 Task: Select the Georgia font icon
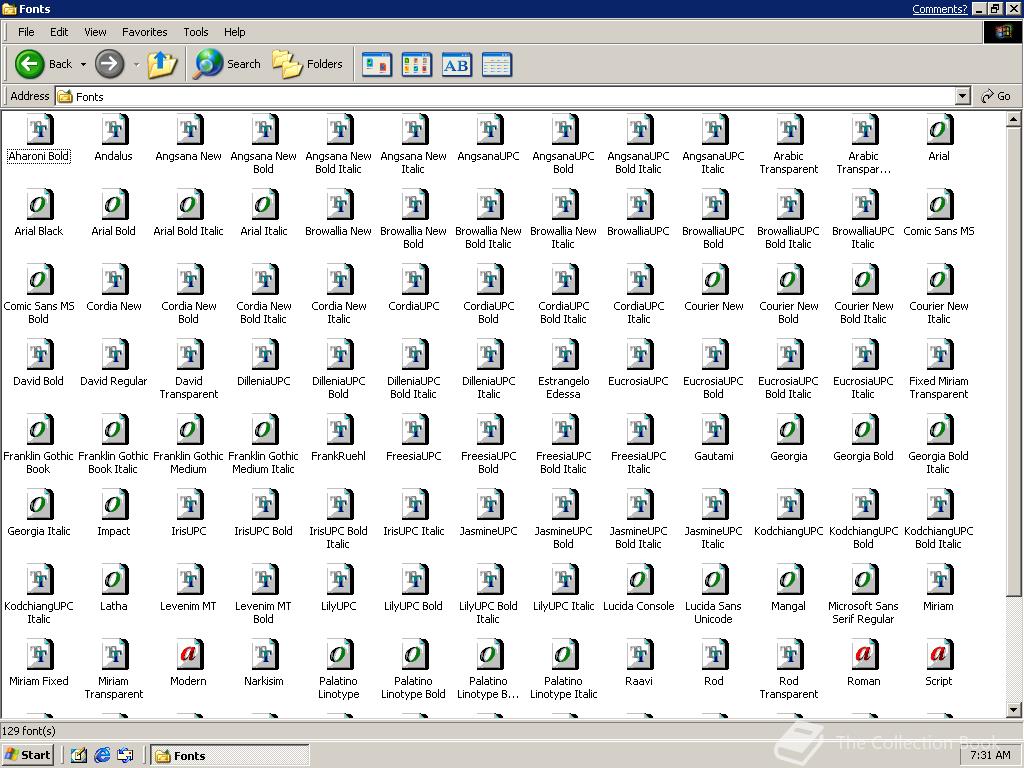789,430
